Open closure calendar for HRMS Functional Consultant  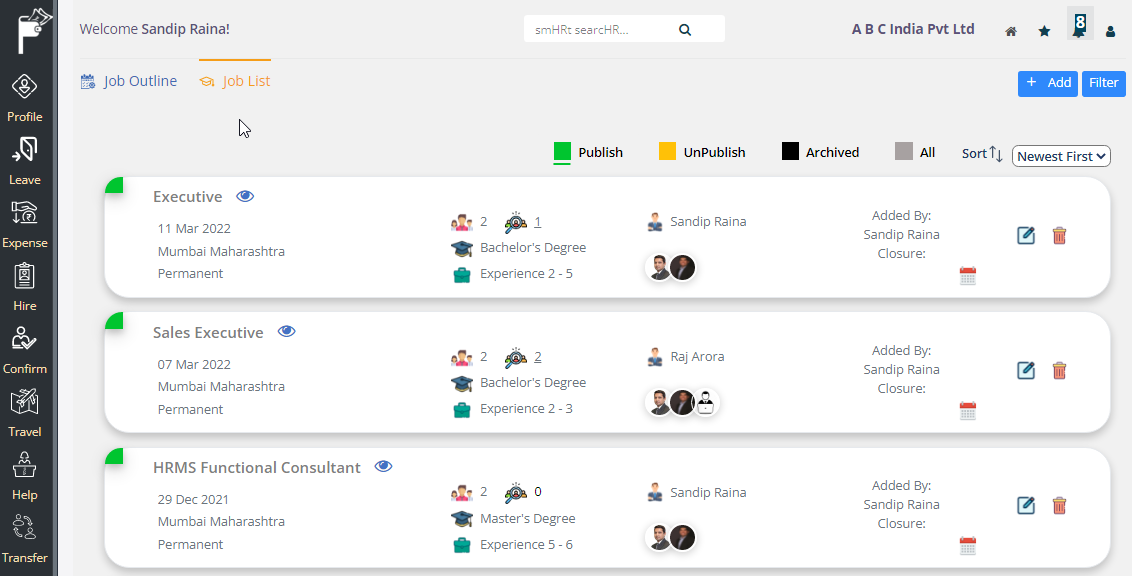point(967,546)
